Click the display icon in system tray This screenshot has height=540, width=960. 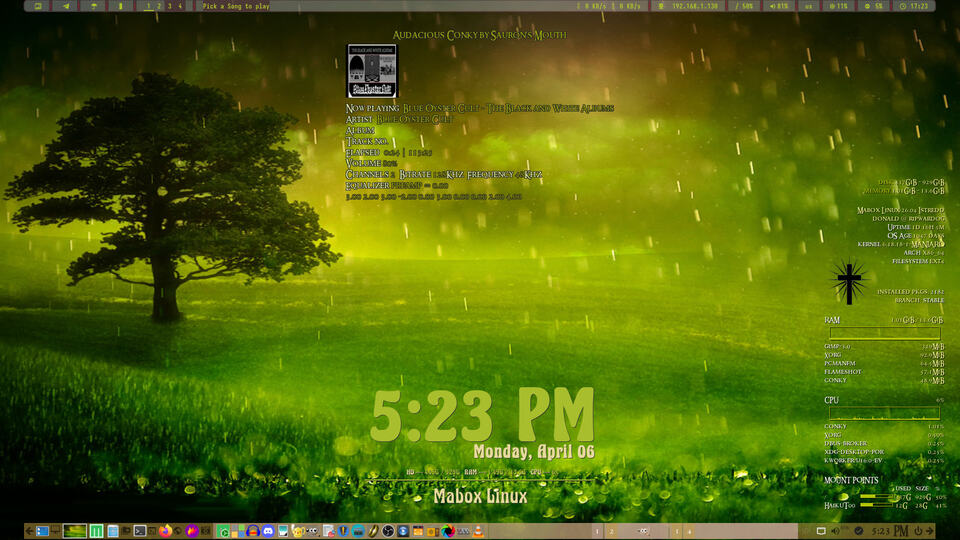[822, 531]
